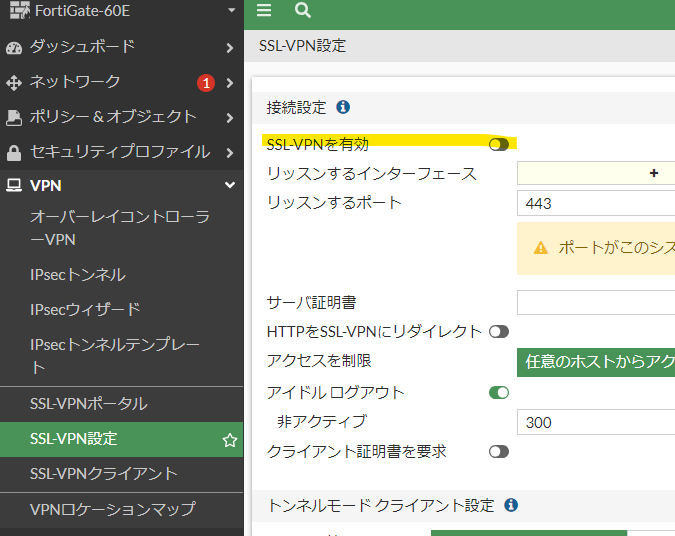
Task: Expand the ダッシュボード menu chevron
Action: pos(230,48)
